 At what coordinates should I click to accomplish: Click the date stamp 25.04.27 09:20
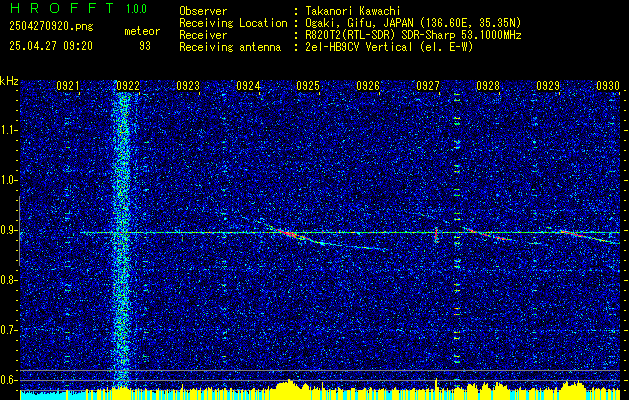51,46
